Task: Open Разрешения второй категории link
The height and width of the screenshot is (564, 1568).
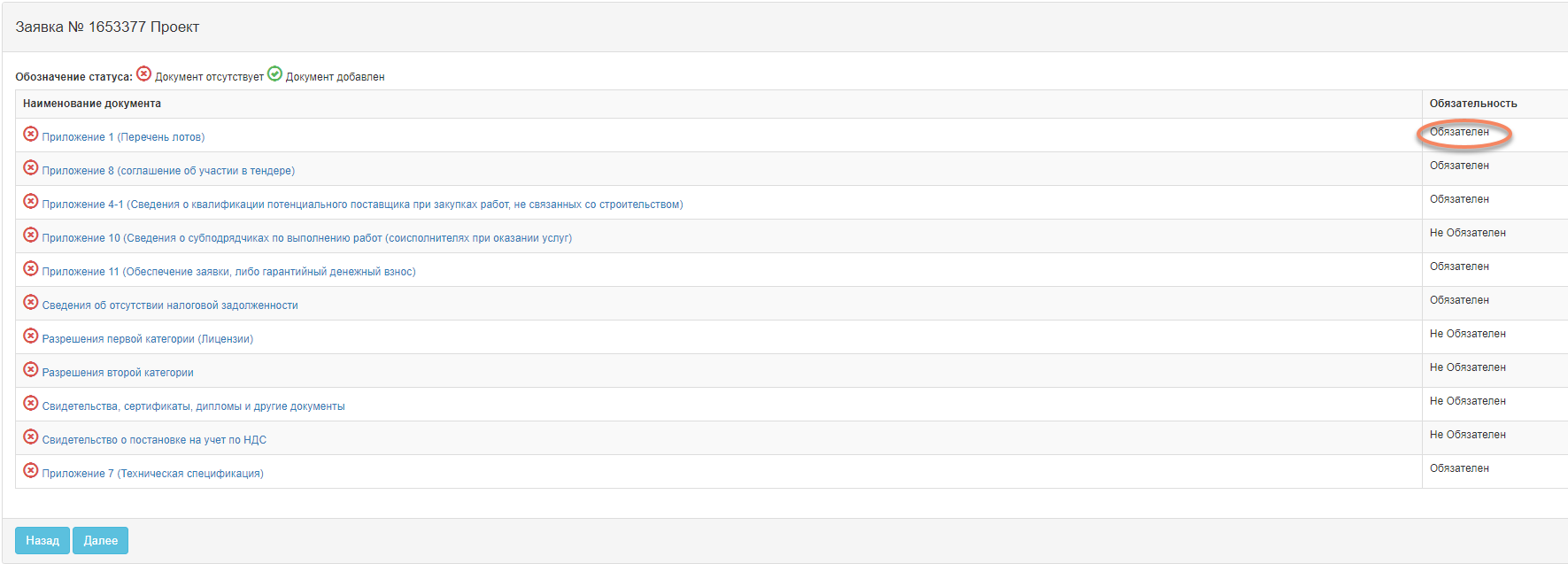Action: 118,373
